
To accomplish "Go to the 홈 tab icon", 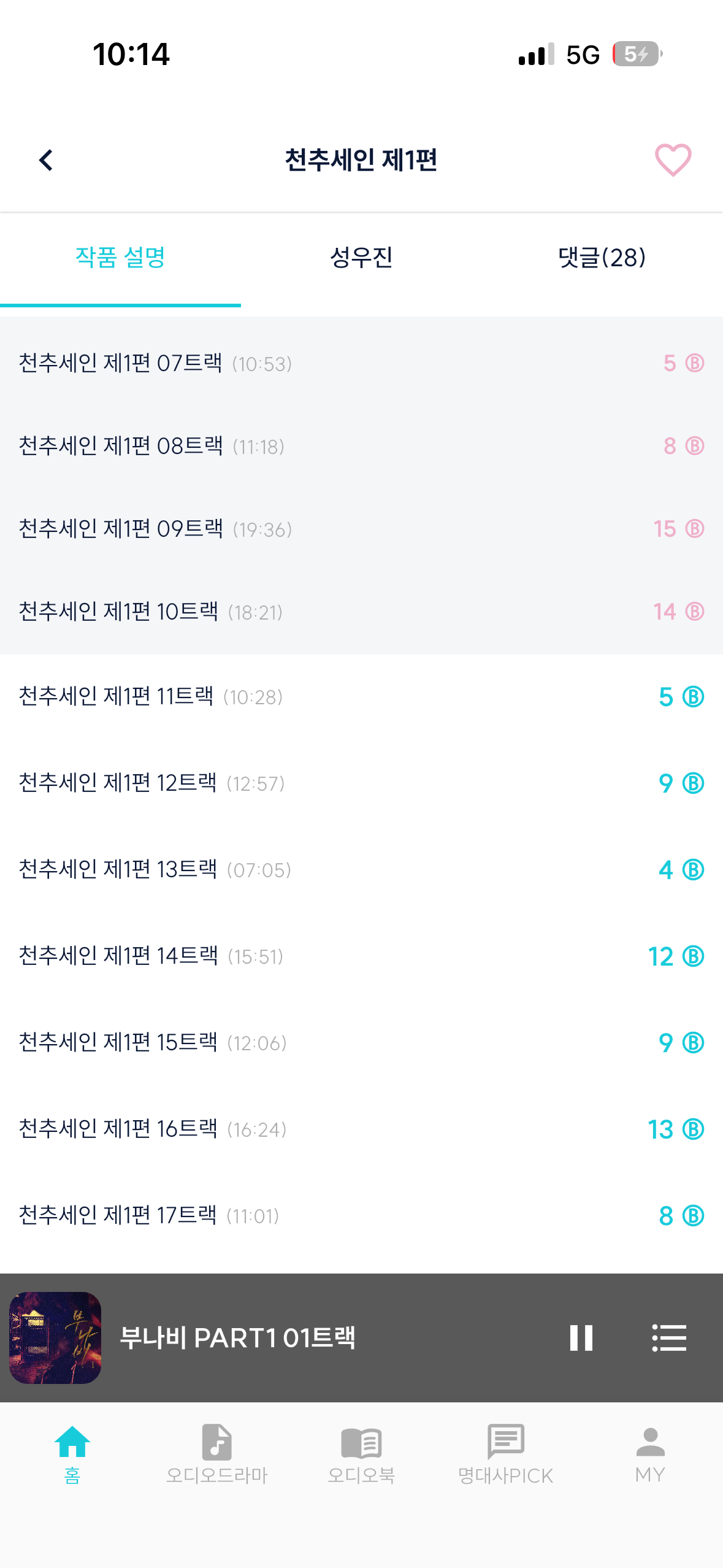I will point(72,1453).
